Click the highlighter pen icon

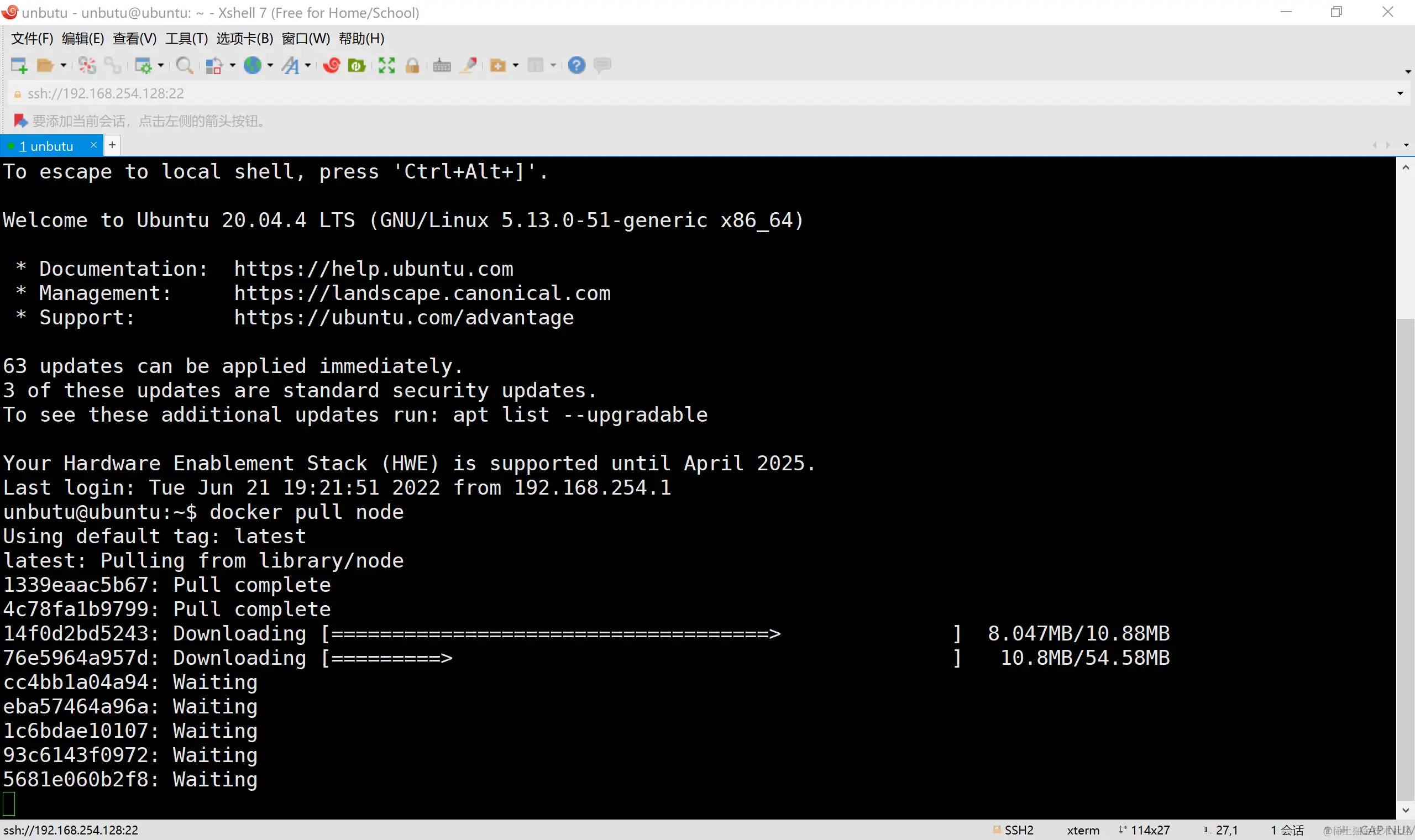tap(469, 65)
